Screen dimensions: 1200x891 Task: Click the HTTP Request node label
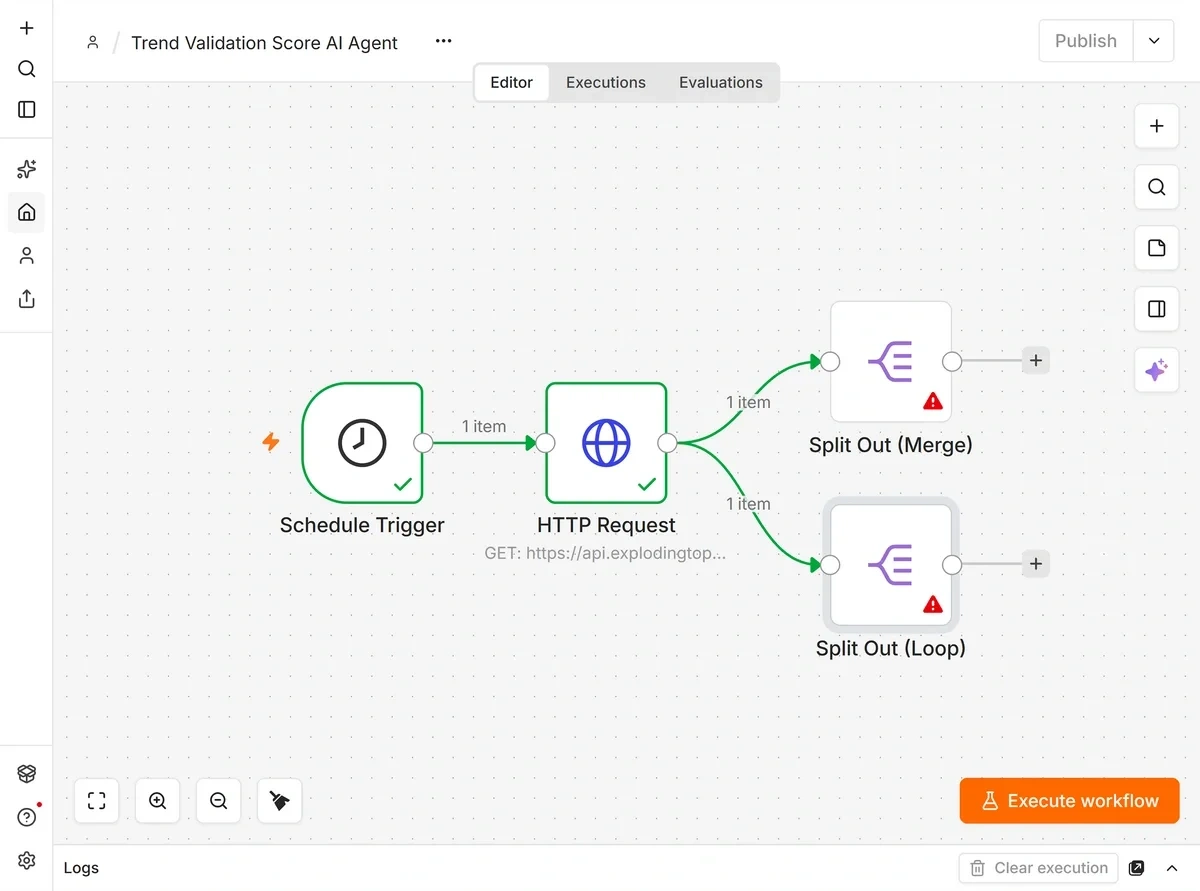[x=606, y=525]
